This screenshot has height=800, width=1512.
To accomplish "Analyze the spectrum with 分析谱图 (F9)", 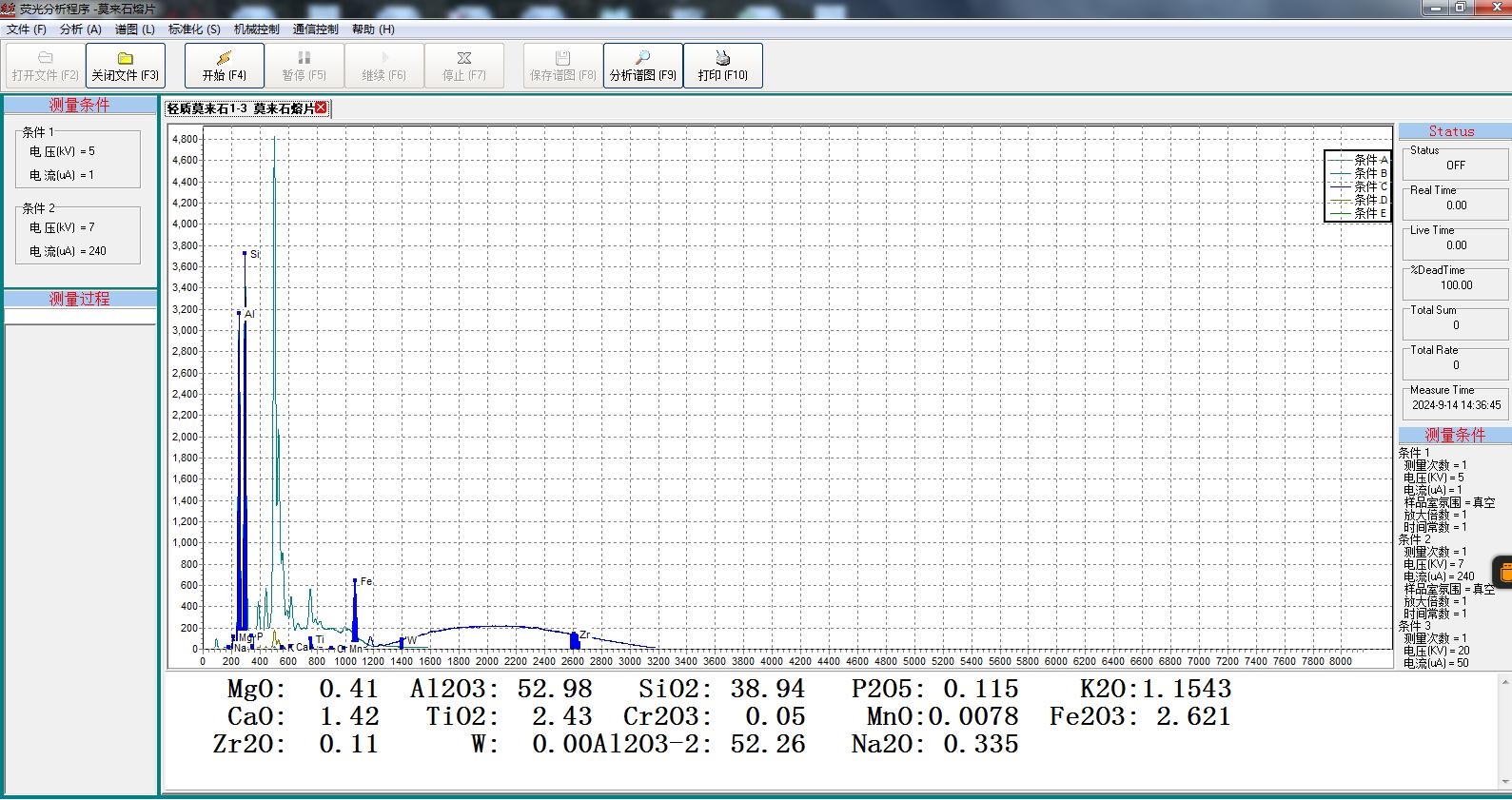I will tap(642, 66).
